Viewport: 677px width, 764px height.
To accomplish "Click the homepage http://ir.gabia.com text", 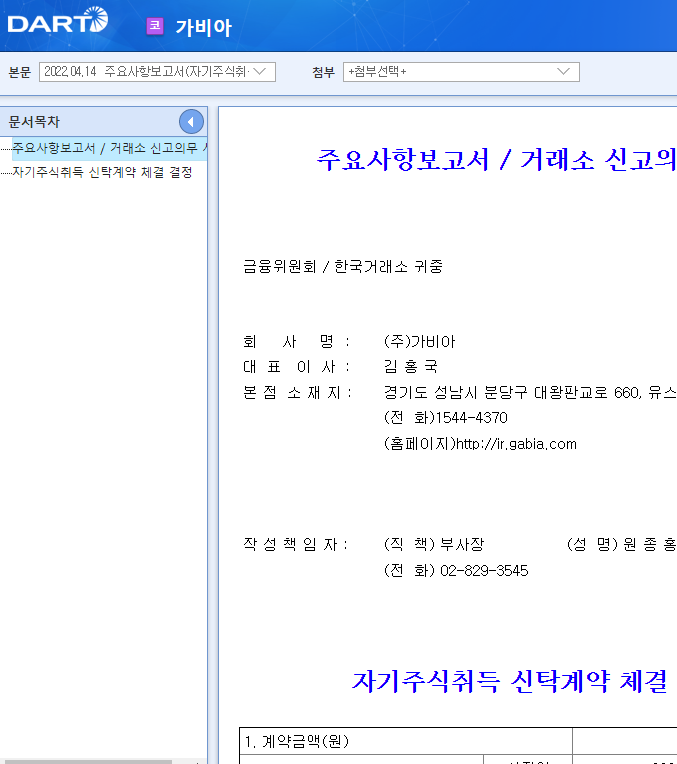I will pyautogui.click(x=516, y=444).
